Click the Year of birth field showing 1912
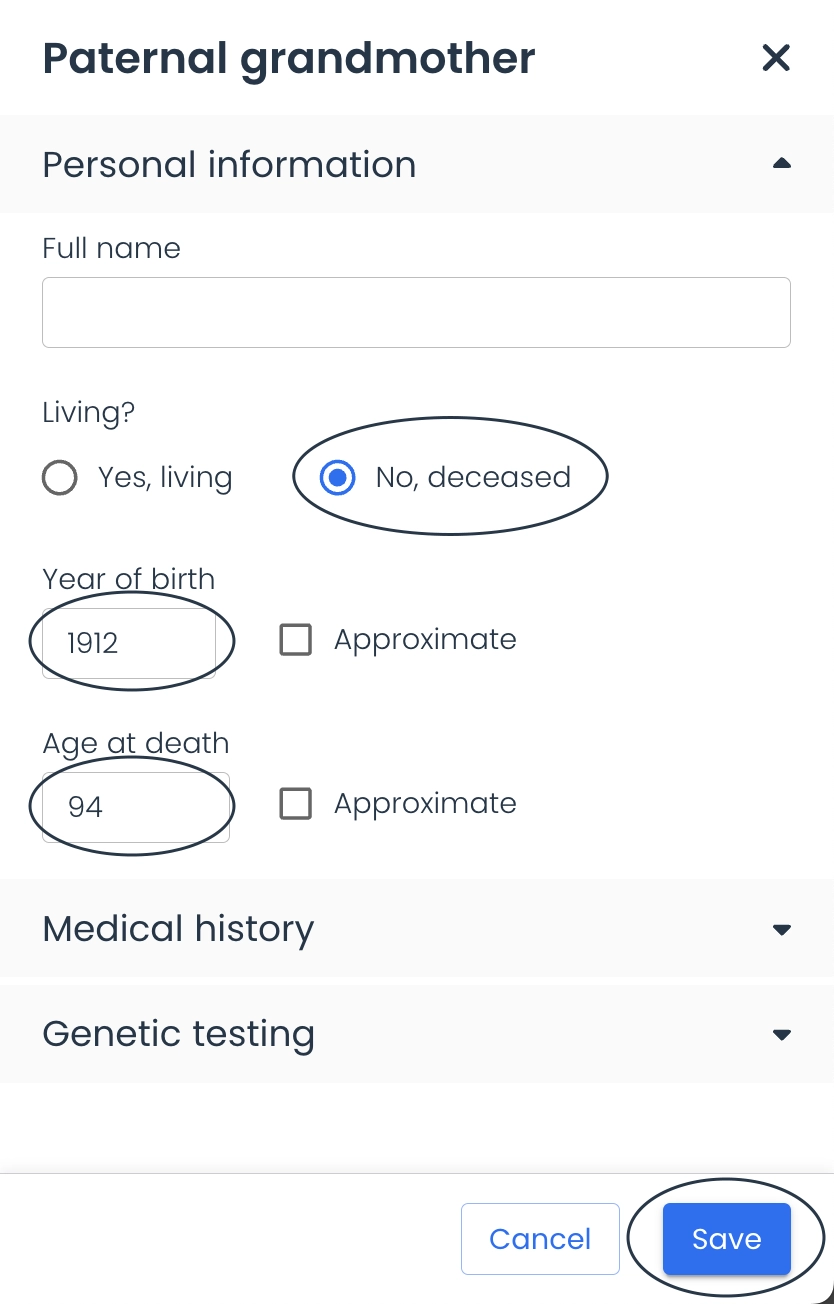The height and width of the screenshot is (1304, 834). tap(129, 643)
